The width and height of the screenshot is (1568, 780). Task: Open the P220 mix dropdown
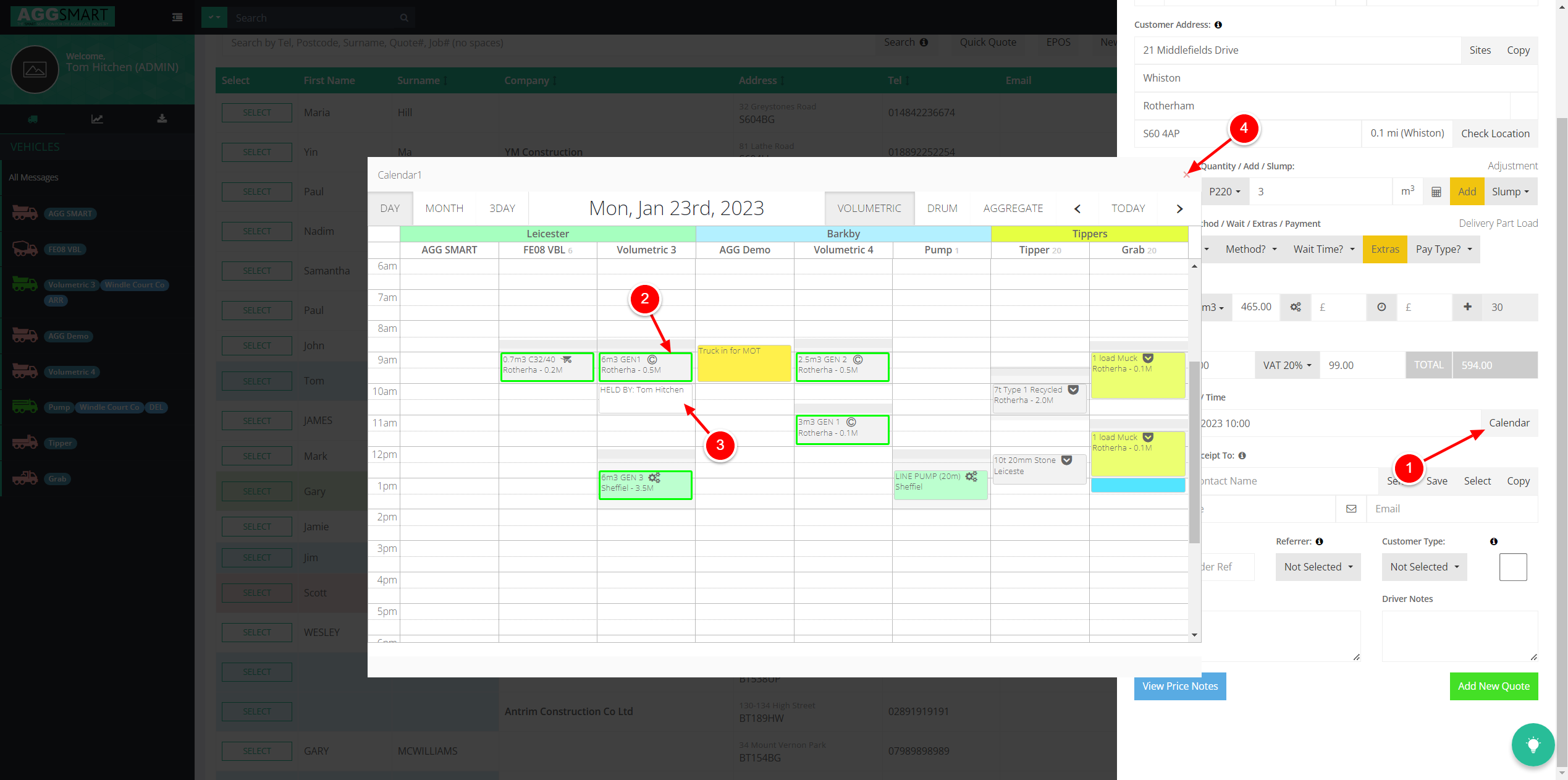click(1224, 192)
